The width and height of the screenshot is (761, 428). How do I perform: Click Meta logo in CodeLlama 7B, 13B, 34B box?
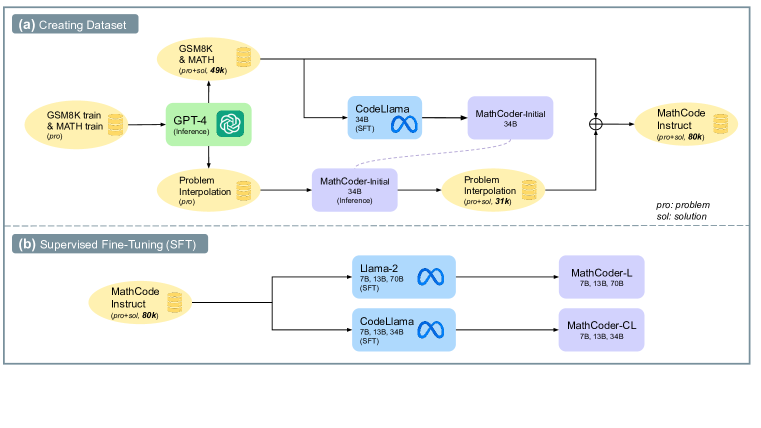[x=430, y=330]
